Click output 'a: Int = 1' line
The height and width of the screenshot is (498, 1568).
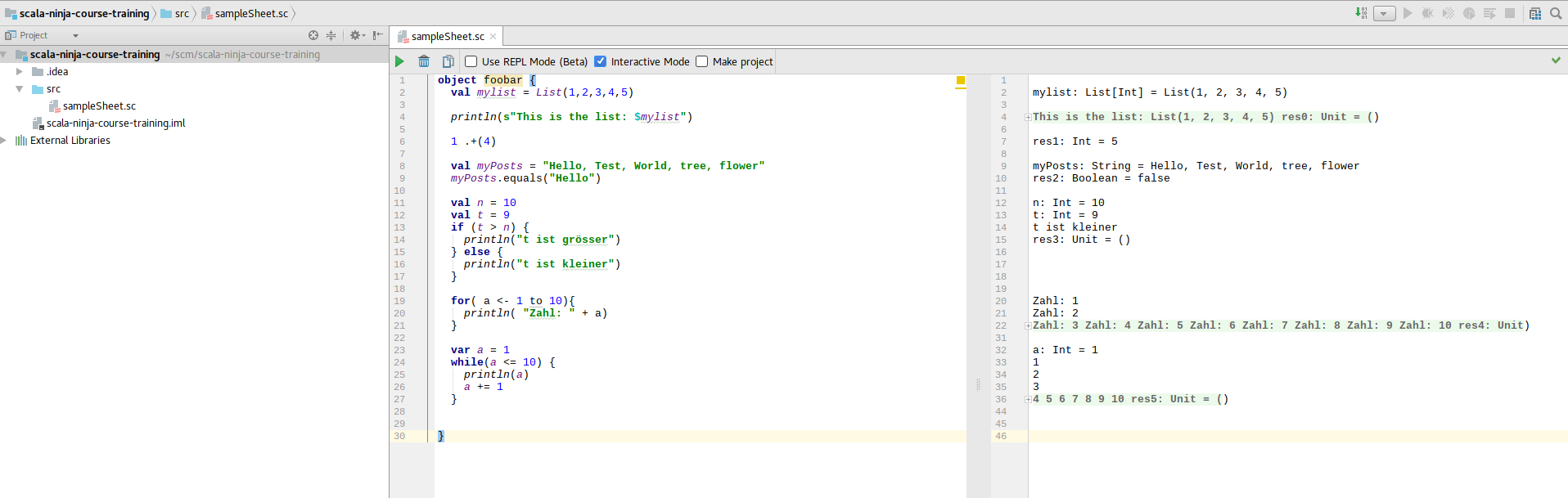coord(1065,350)
